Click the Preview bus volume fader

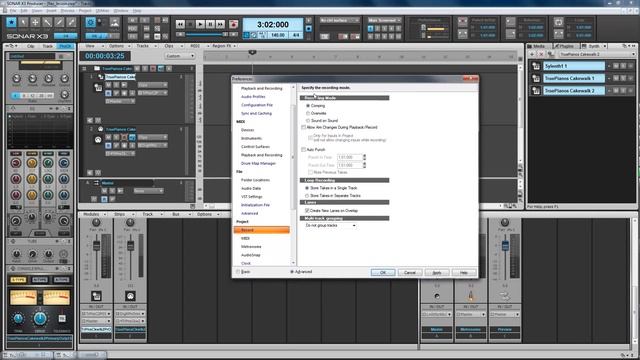coord(505,246)
